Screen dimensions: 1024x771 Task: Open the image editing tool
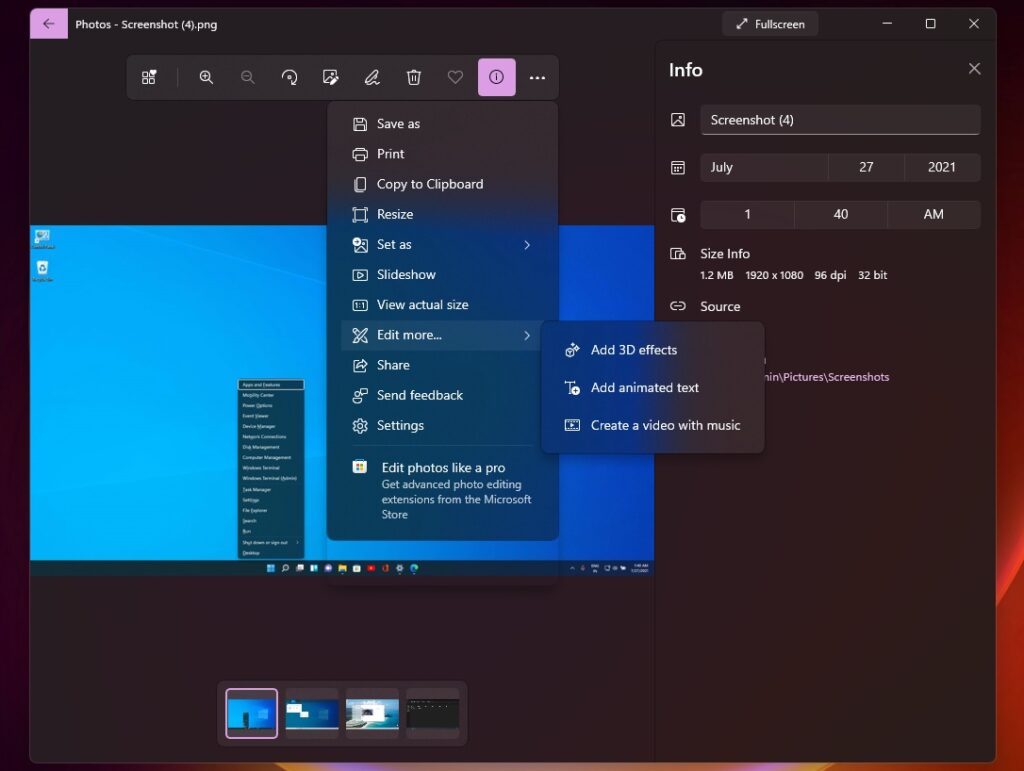331,77
